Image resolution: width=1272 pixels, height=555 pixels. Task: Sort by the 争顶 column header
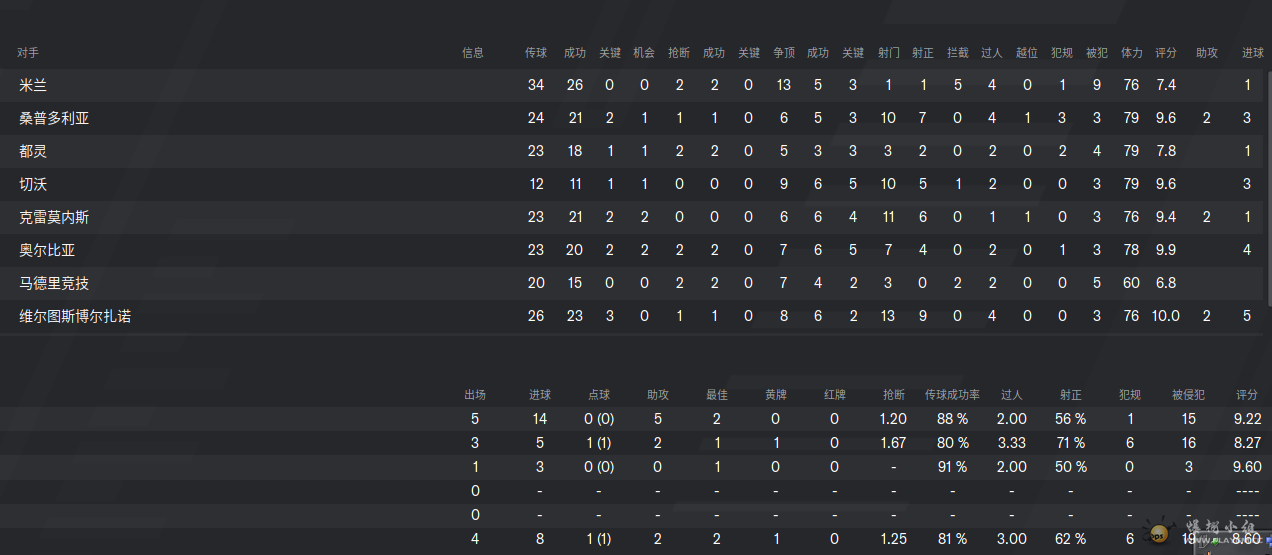coord(784,53)
